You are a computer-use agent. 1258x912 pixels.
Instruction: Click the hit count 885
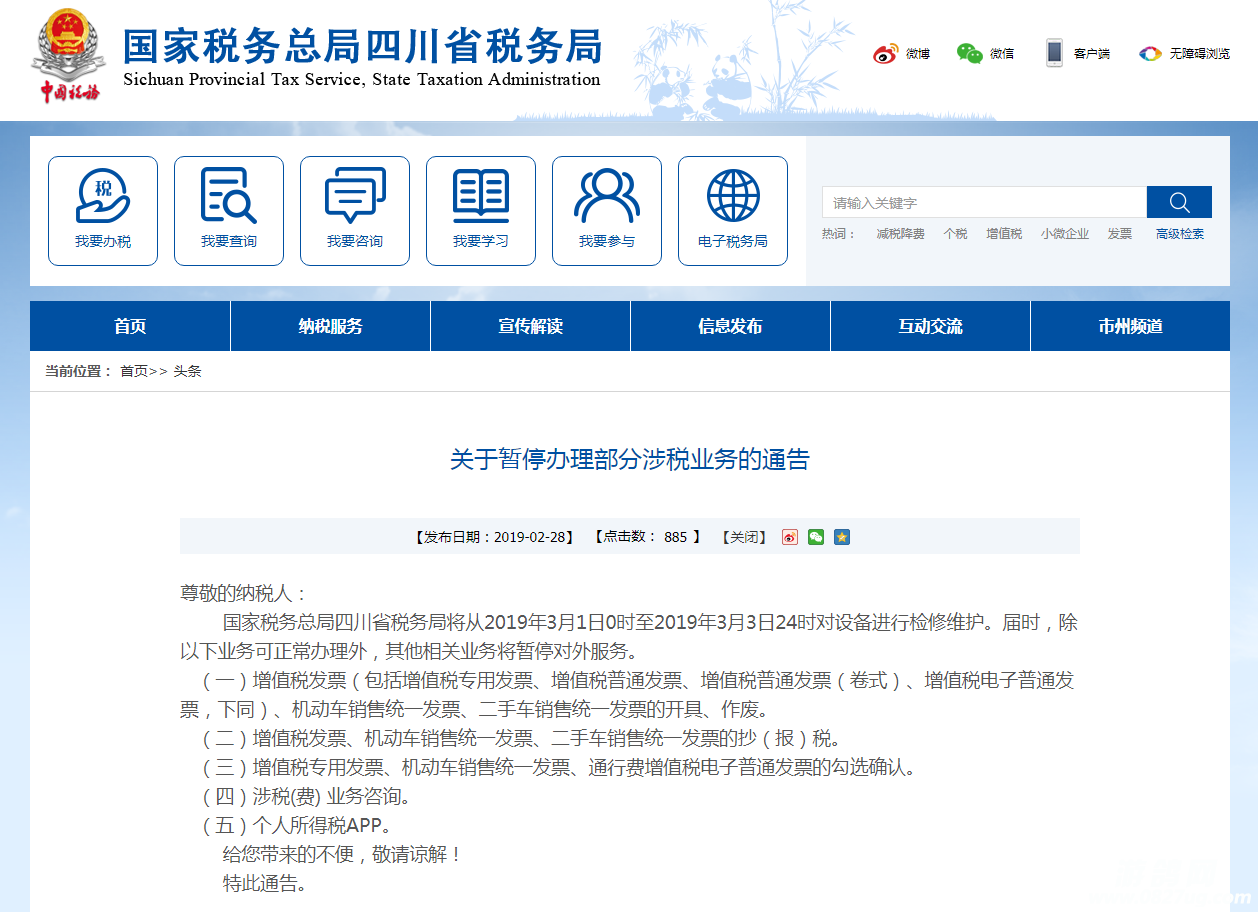click(675, 537)
